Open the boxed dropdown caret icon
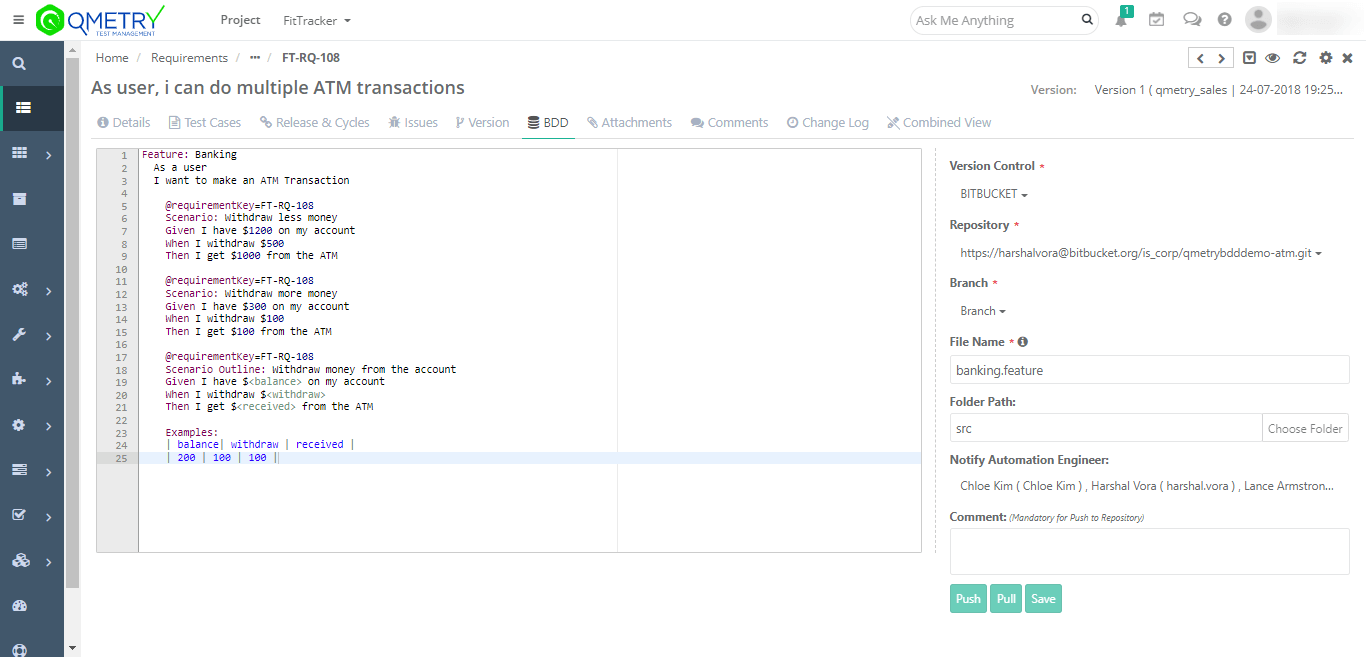This screenshot has height=657, width=1366. 1250,58
